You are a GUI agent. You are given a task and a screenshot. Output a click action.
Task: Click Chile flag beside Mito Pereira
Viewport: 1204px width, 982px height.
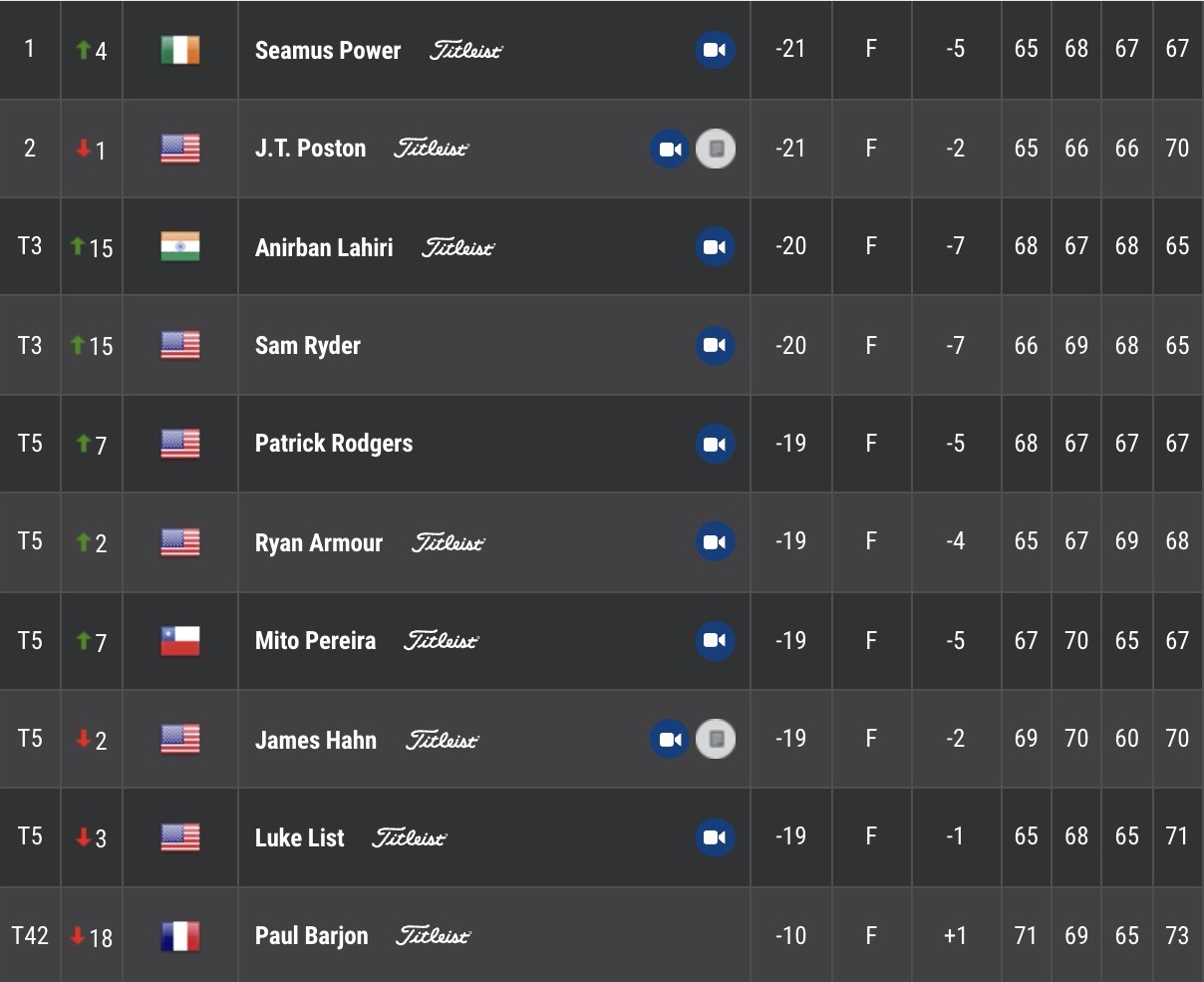point(180,640)
